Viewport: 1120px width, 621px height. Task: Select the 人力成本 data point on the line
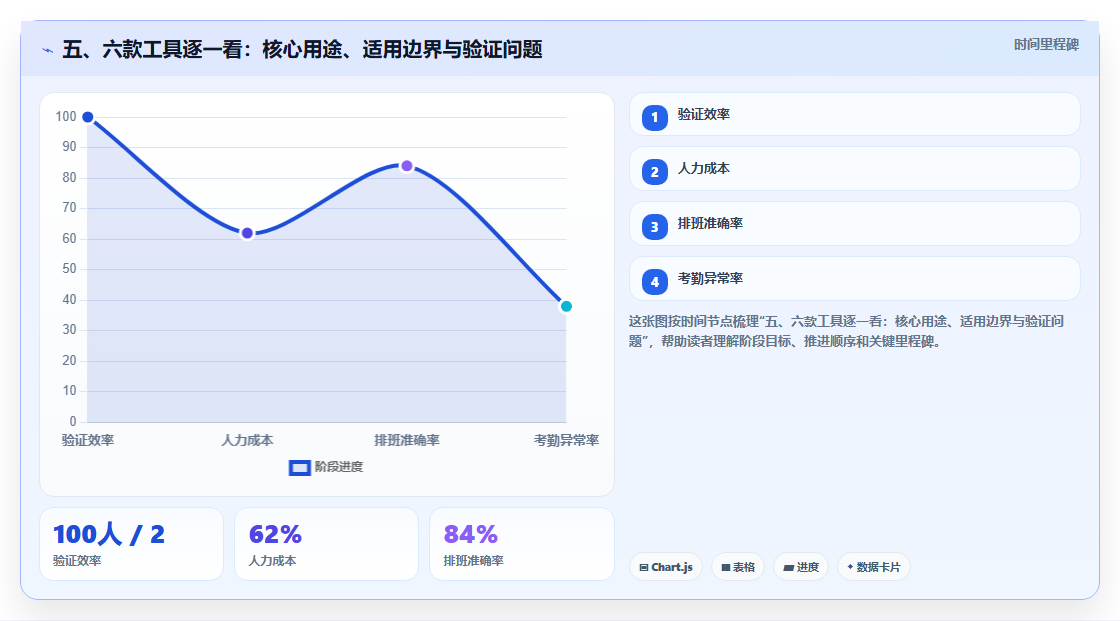point(247,233)
